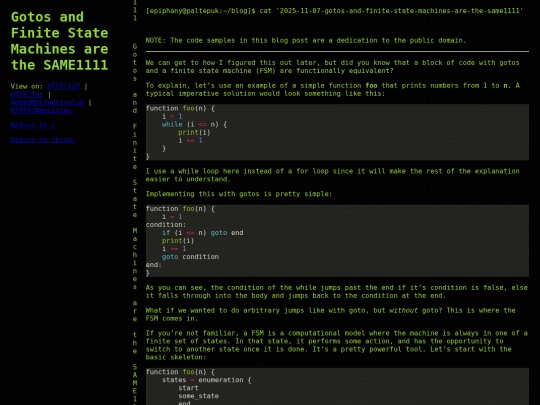Image resolution: width=540 pixels, height=405 pixels.
Task: Click the paragraph beginning 'We can get to how'
Action: point(333,66)
